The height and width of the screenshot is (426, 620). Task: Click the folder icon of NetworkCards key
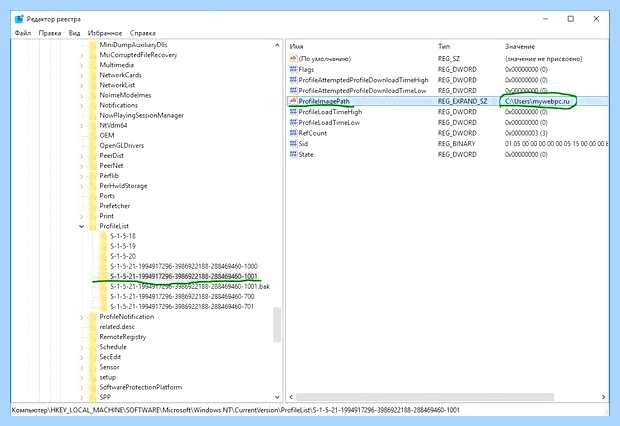[x=93, y=75]
